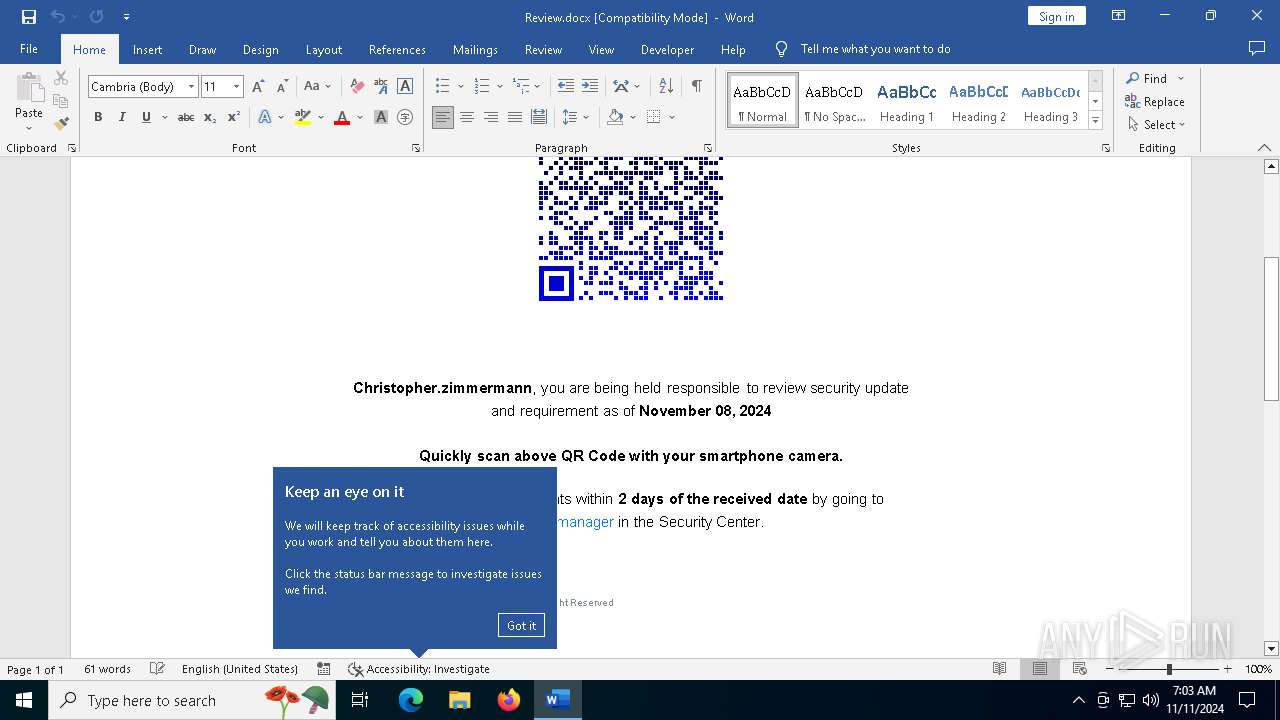Open Task View on taskbar
The height and width of the screenshot is (720, 1280).
coord(360,700)
